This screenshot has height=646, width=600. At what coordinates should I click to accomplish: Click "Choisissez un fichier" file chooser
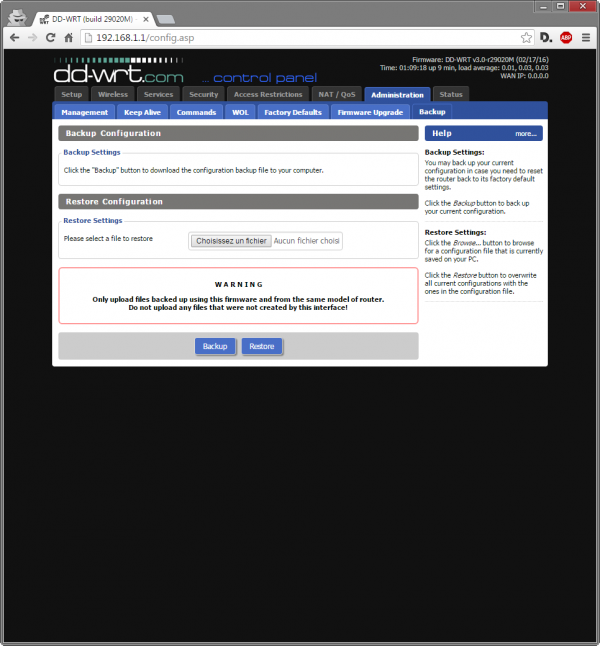pos(232,241)
